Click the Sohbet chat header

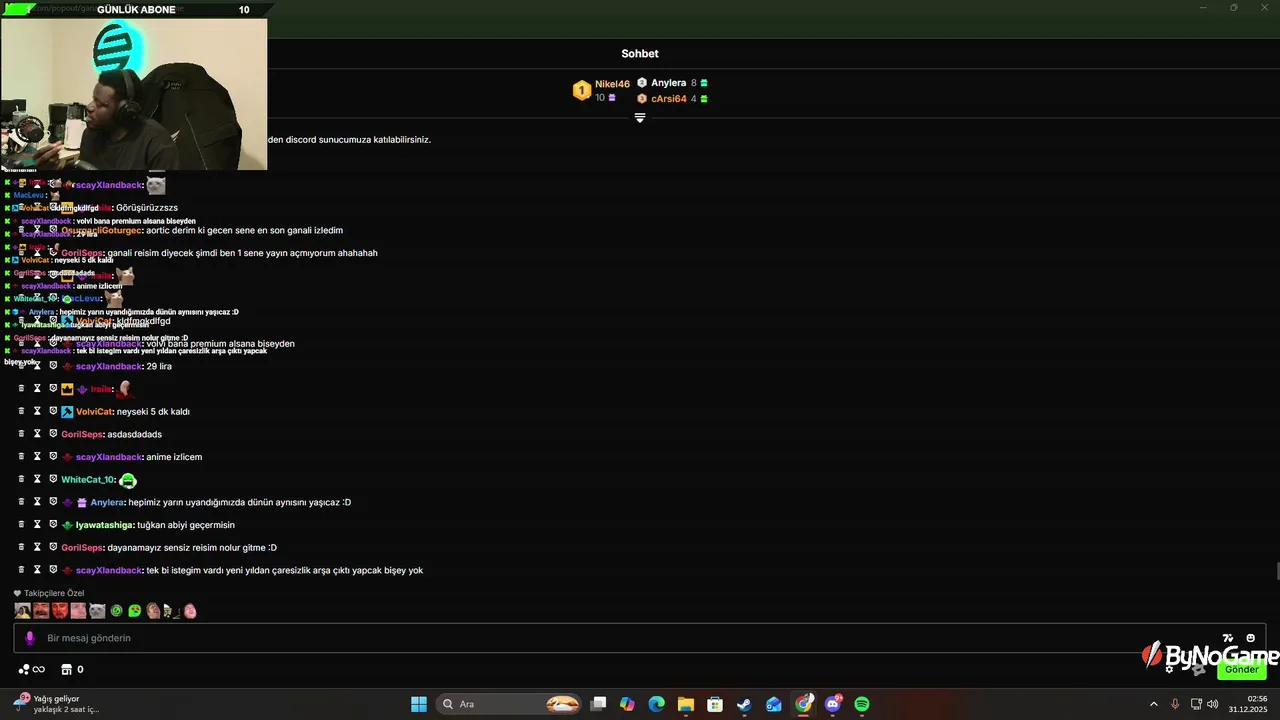click(640, 54)
